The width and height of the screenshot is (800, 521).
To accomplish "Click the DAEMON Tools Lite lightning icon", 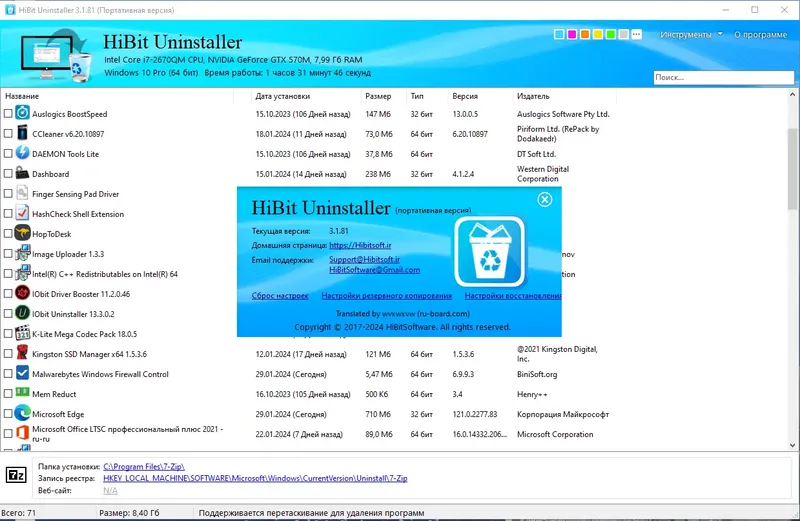I will pyautogui.click(x=22, y=153).
